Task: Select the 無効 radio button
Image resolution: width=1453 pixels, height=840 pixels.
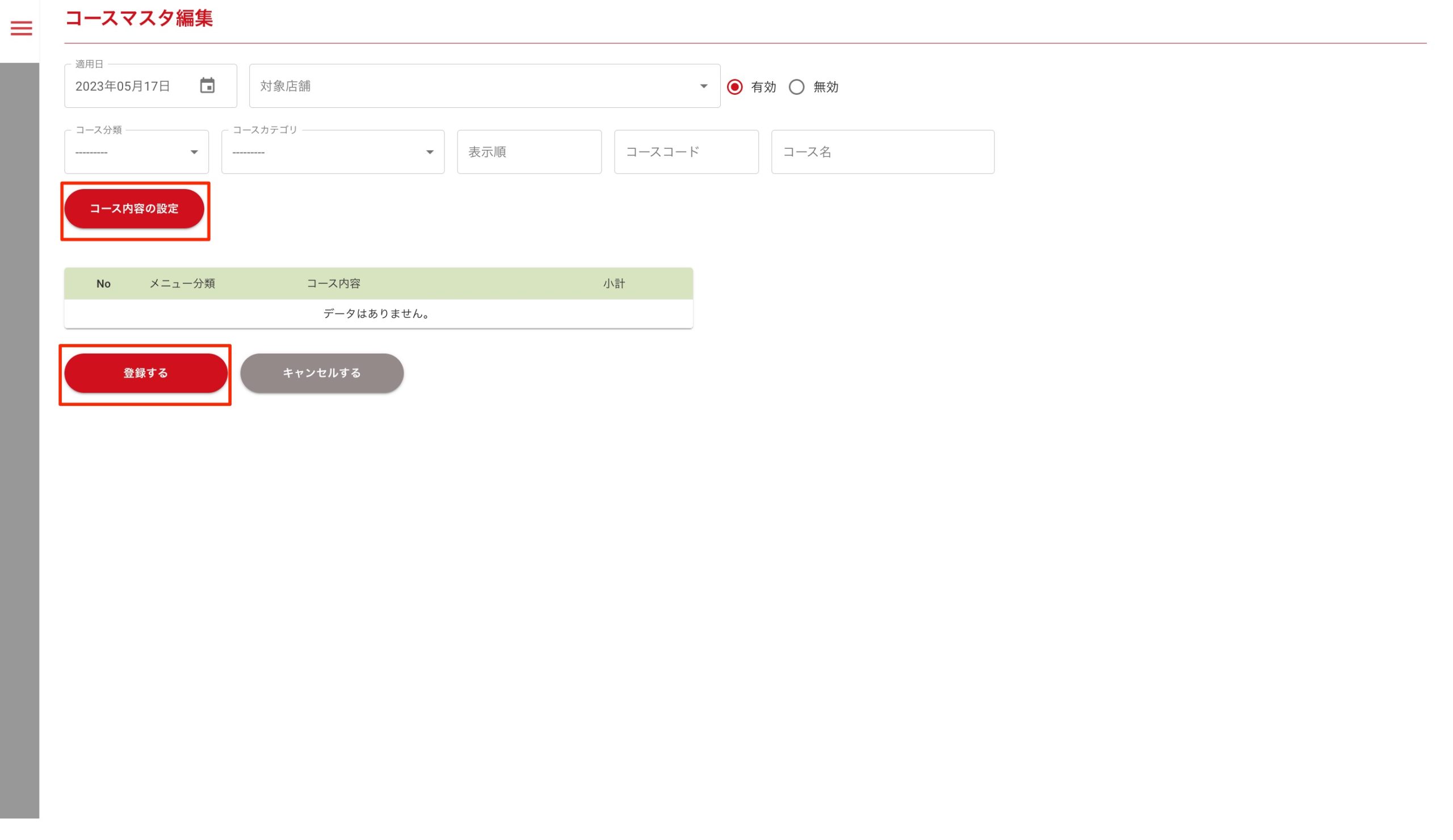Action: 796,87
